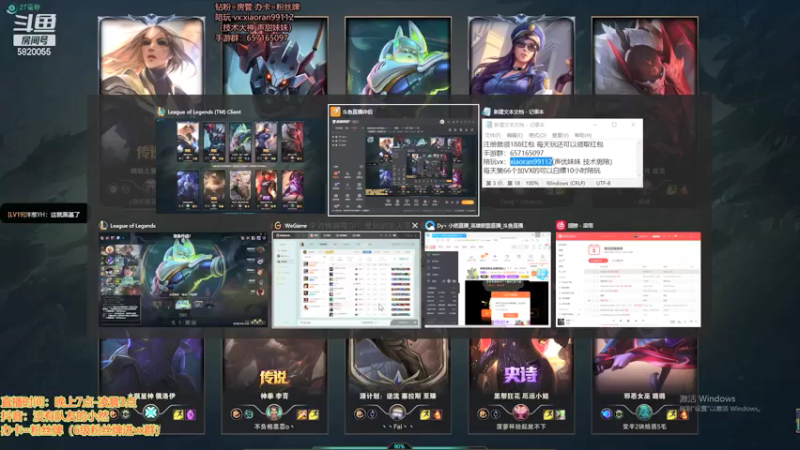Screen dimensions: 800x450
Task: Click skin name 源计划：逆流 塞拉斯 至臻
Action: (x=397, y=396)
